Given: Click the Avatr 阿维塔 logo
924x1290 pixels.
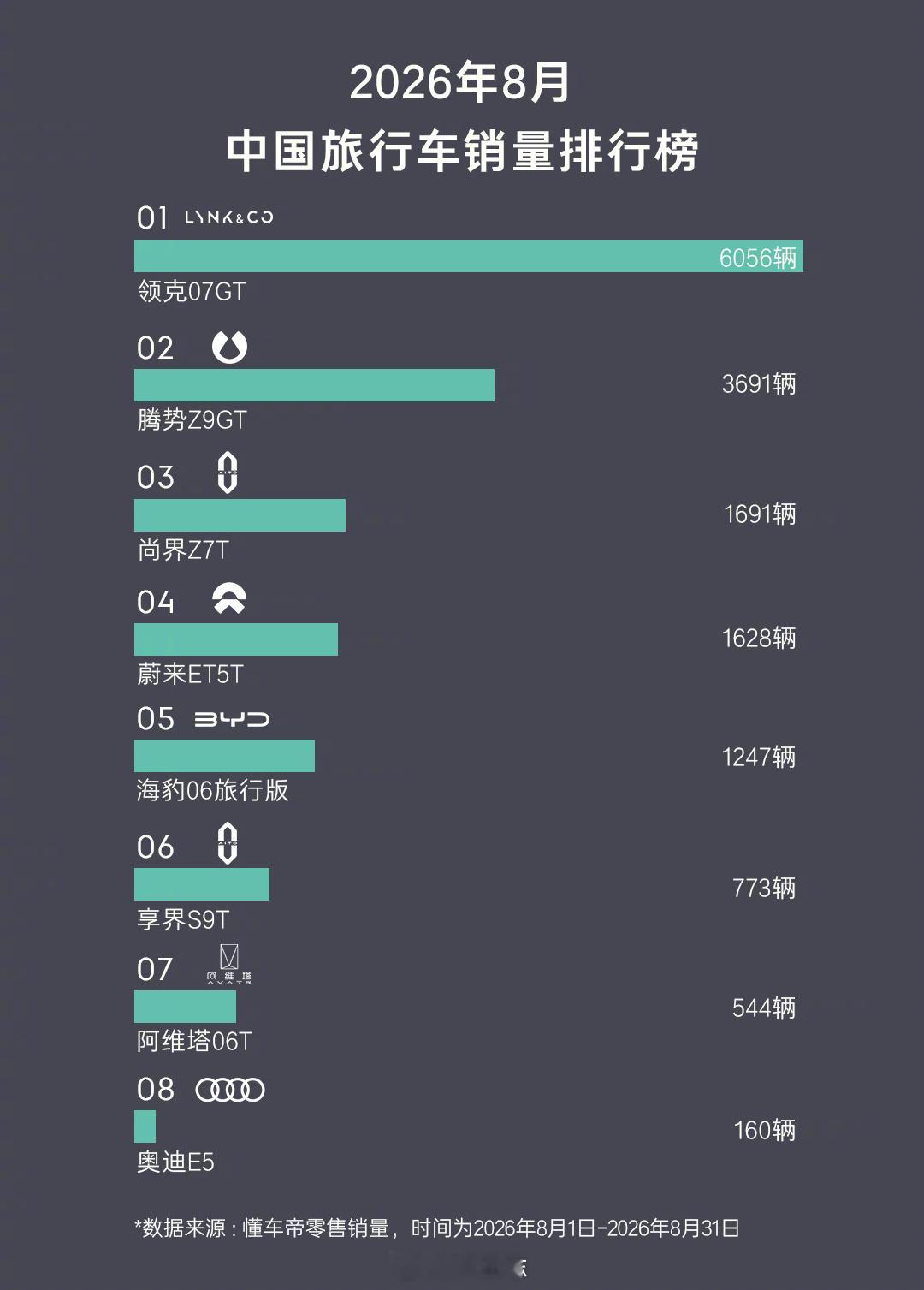Looking at the screenshot, I should click(x=229, y=965).
